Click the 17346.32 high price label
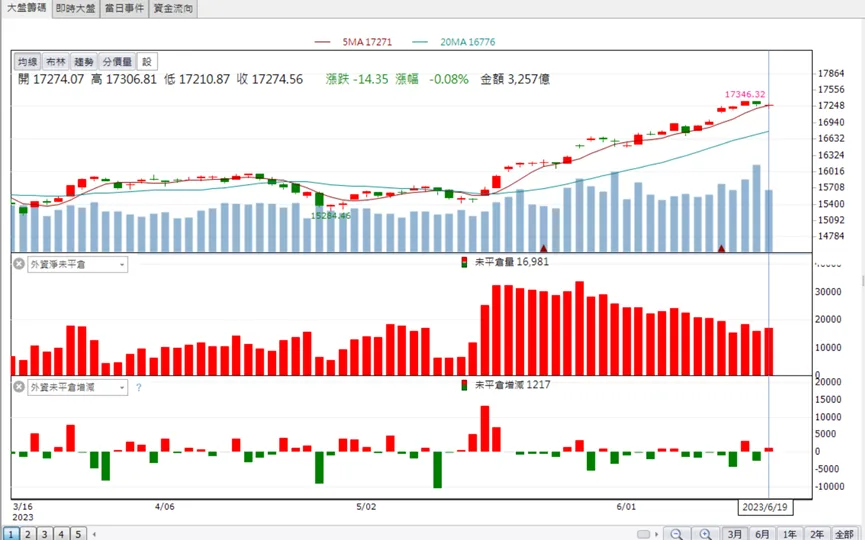This screenshot has height=540, width=865. (x=745, y=94)
